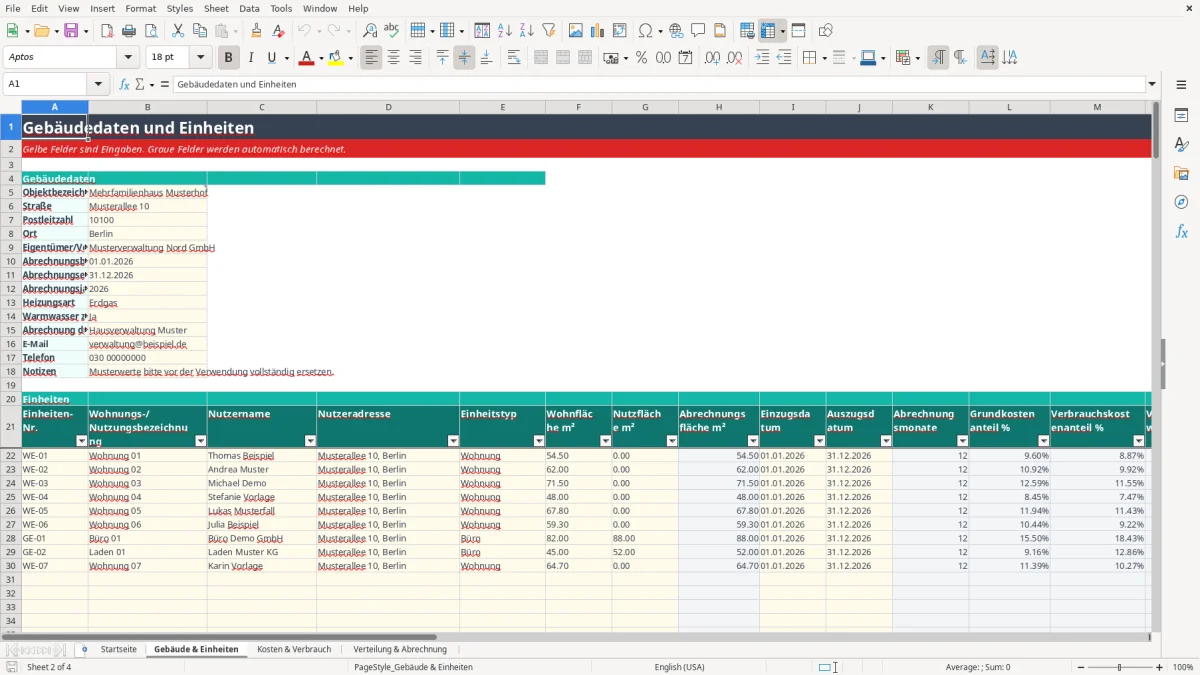Click the Copy icon
The image size is (1200, 675).
coord(199,31)
